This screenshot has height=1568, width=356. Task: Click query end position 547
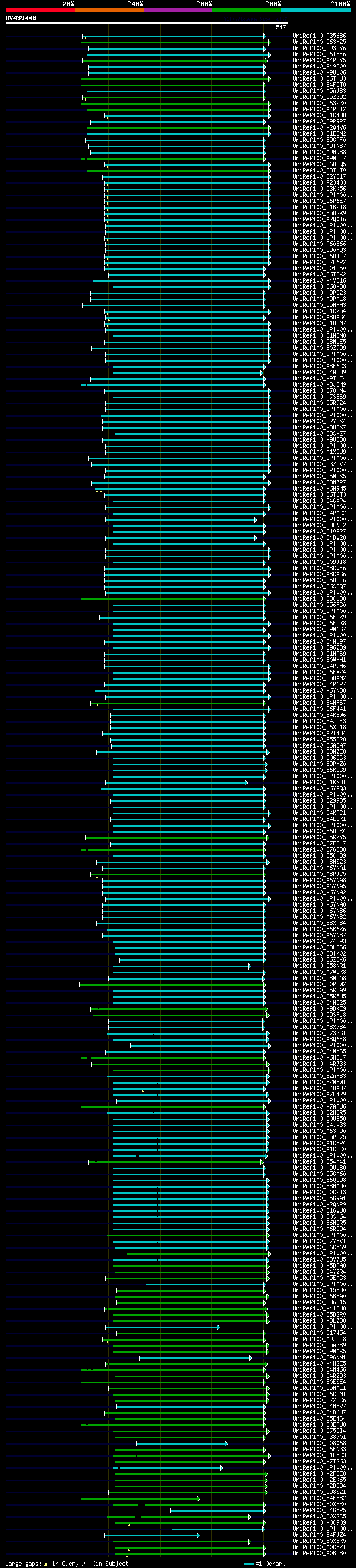click(280, 27)
